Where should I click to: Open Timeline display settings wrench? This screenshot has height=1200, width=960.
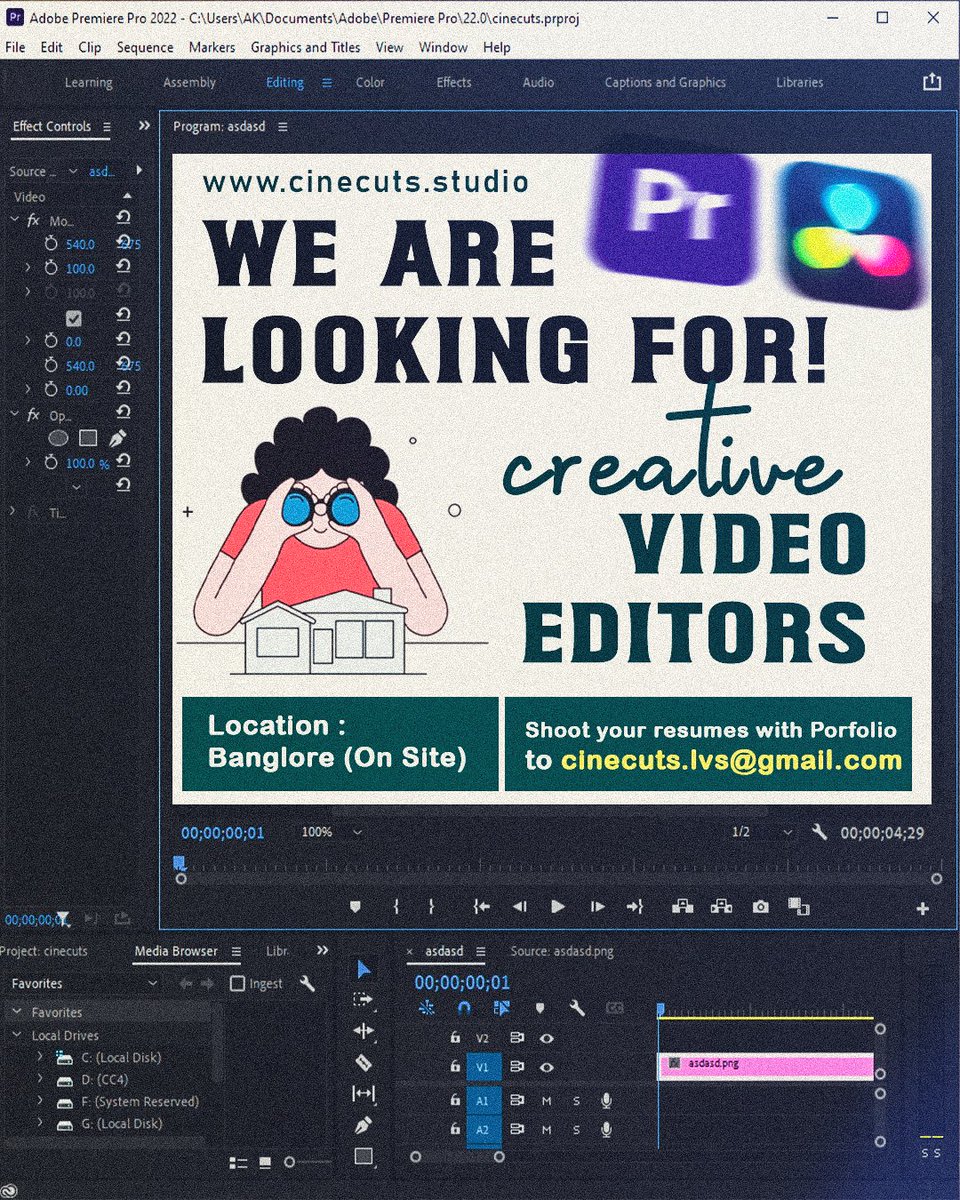tap(577, 1008)
